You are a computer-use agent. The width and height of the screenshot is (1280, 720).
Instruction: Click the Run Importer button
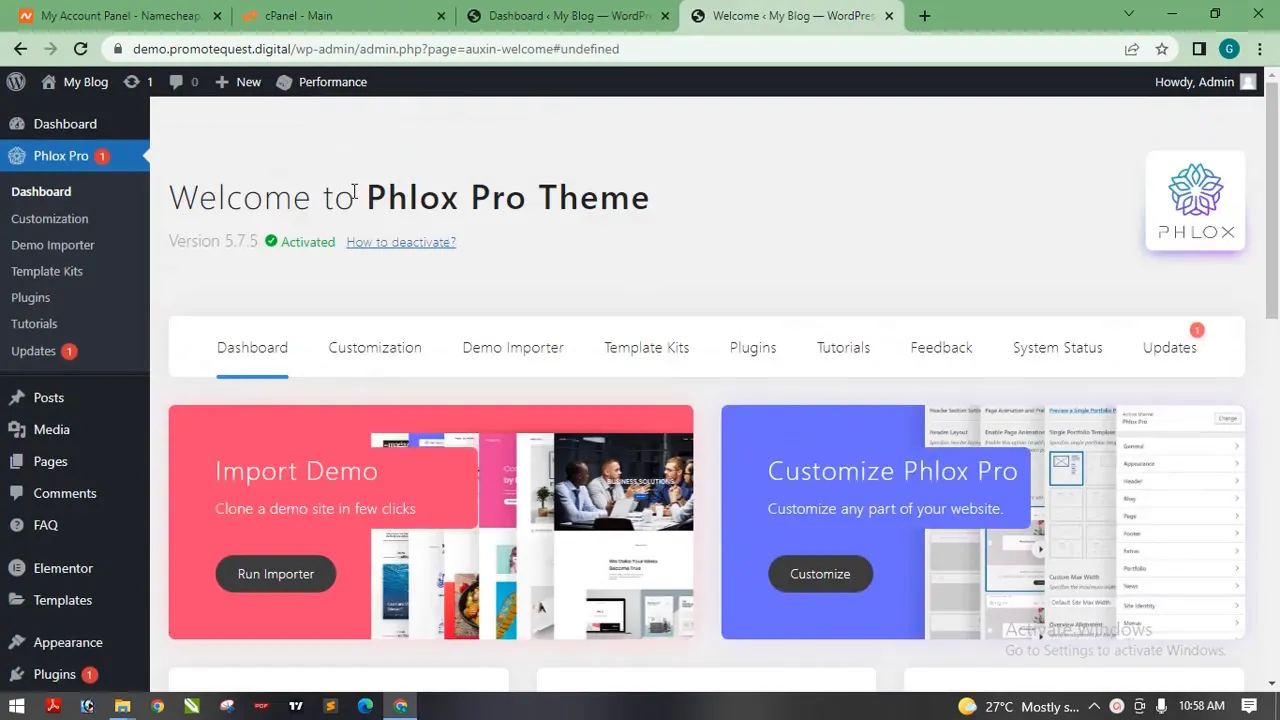pyautogui.click(x=276, y=574)
